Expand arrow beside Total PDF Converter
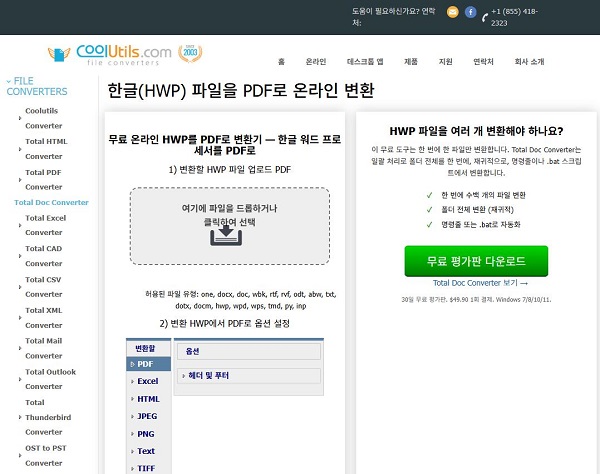 tap(20, 179)
